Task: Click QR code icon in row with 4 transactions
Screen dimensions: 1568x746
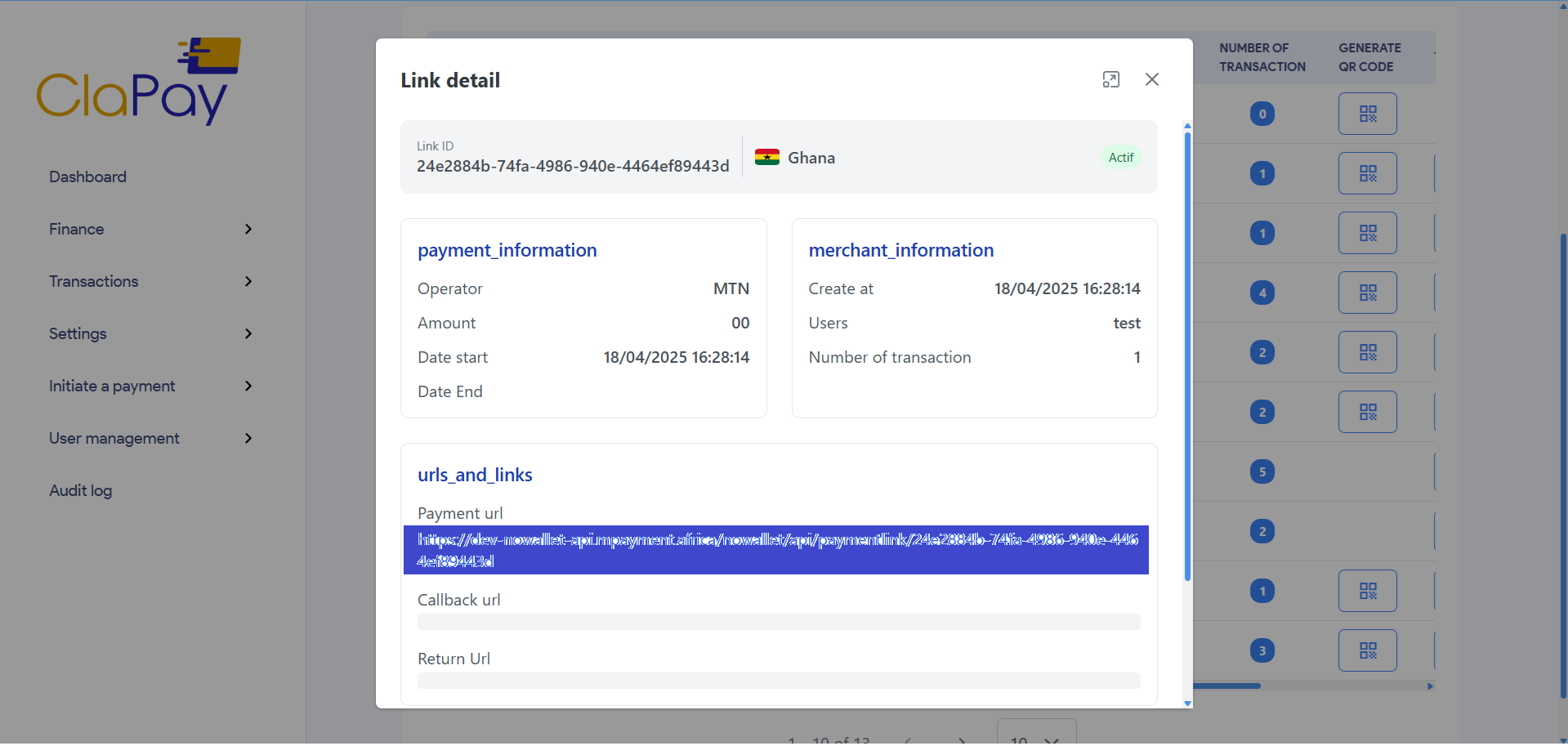Action: pos(1367,293)
